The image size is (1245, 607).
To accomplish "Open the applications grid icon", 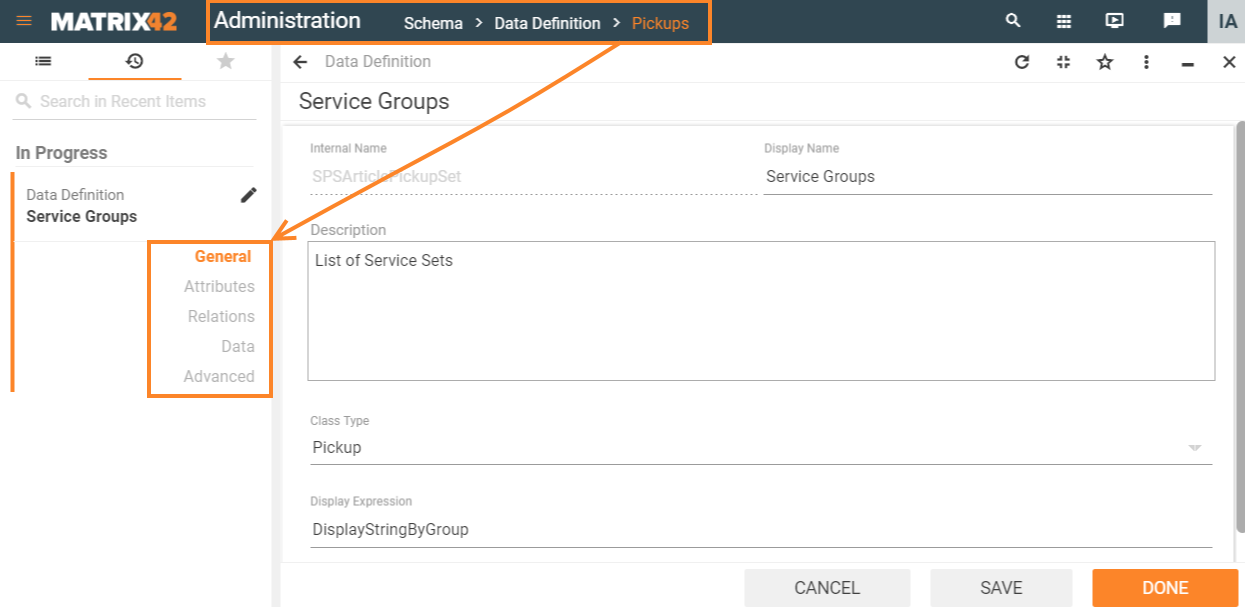I will point(1064,20).
